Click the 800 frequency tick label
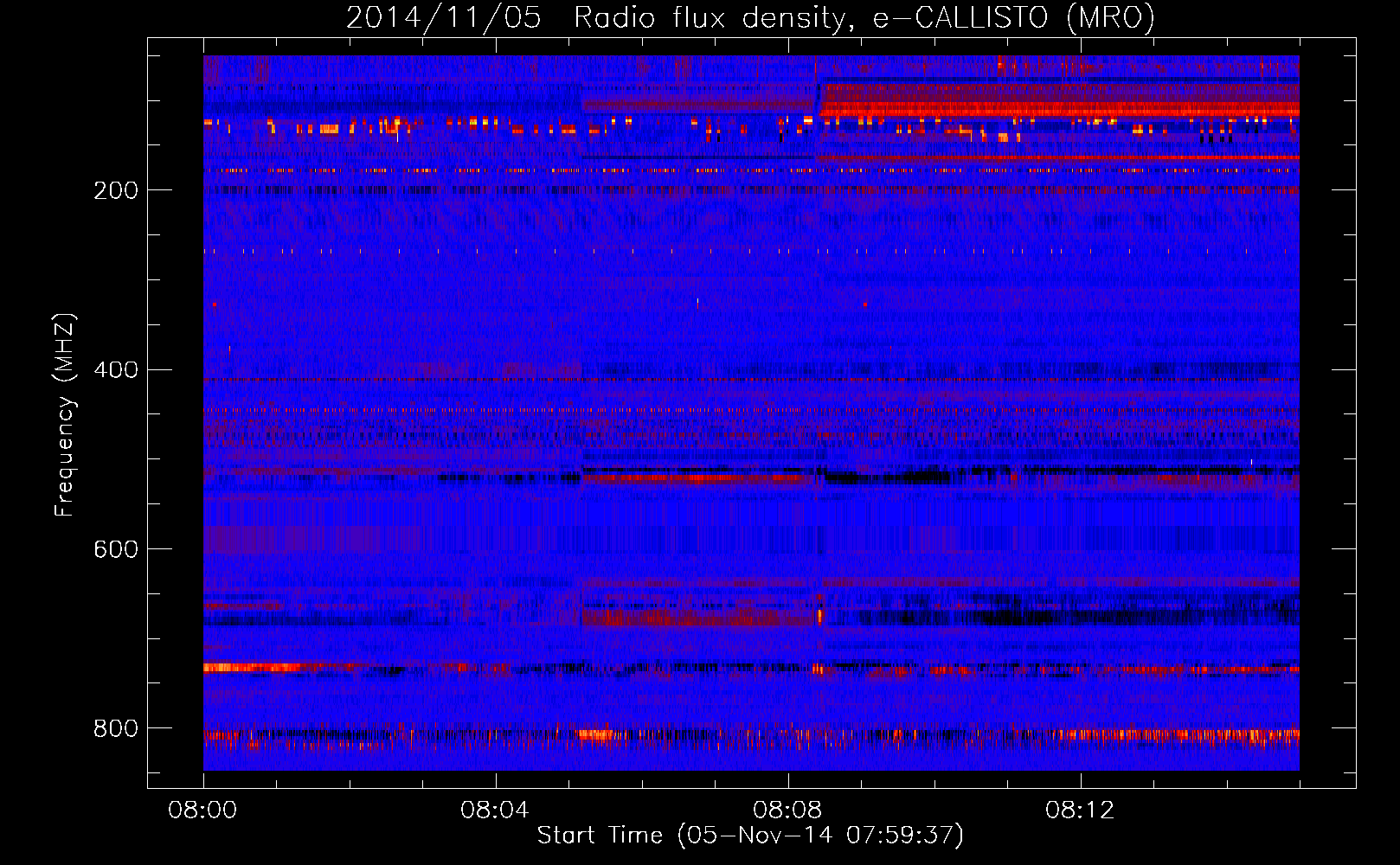This screenshot has height=865, width=1400. click(x=116, y=728)
